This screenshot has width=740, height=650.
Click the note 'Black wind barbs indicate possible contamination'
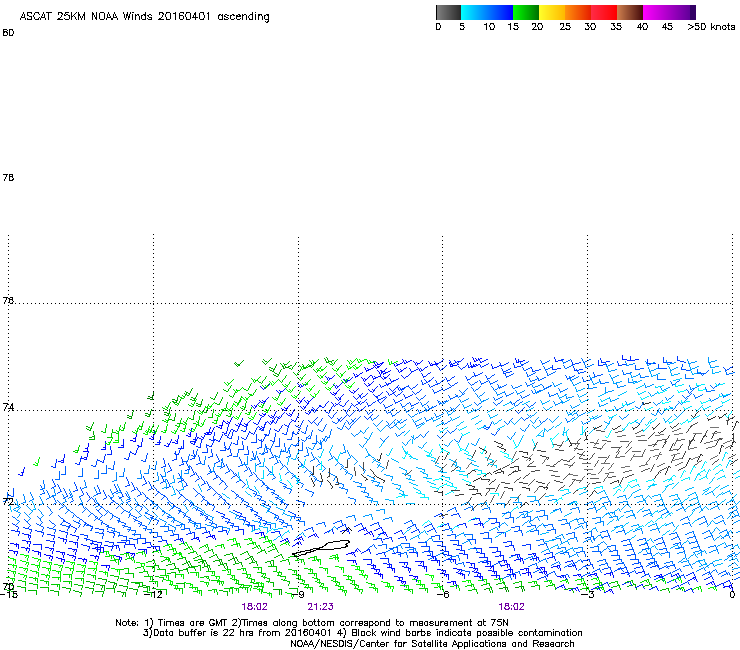point(467,633)
